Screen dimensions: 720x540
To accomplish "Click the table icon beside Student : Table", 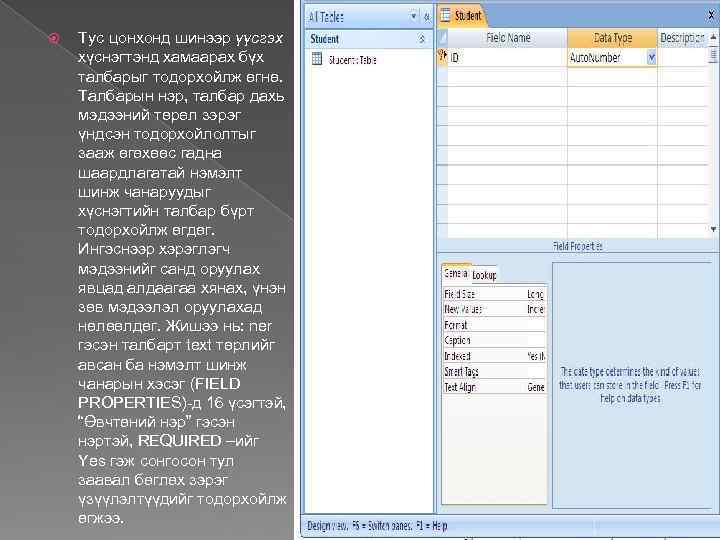I will click(316, 59).
